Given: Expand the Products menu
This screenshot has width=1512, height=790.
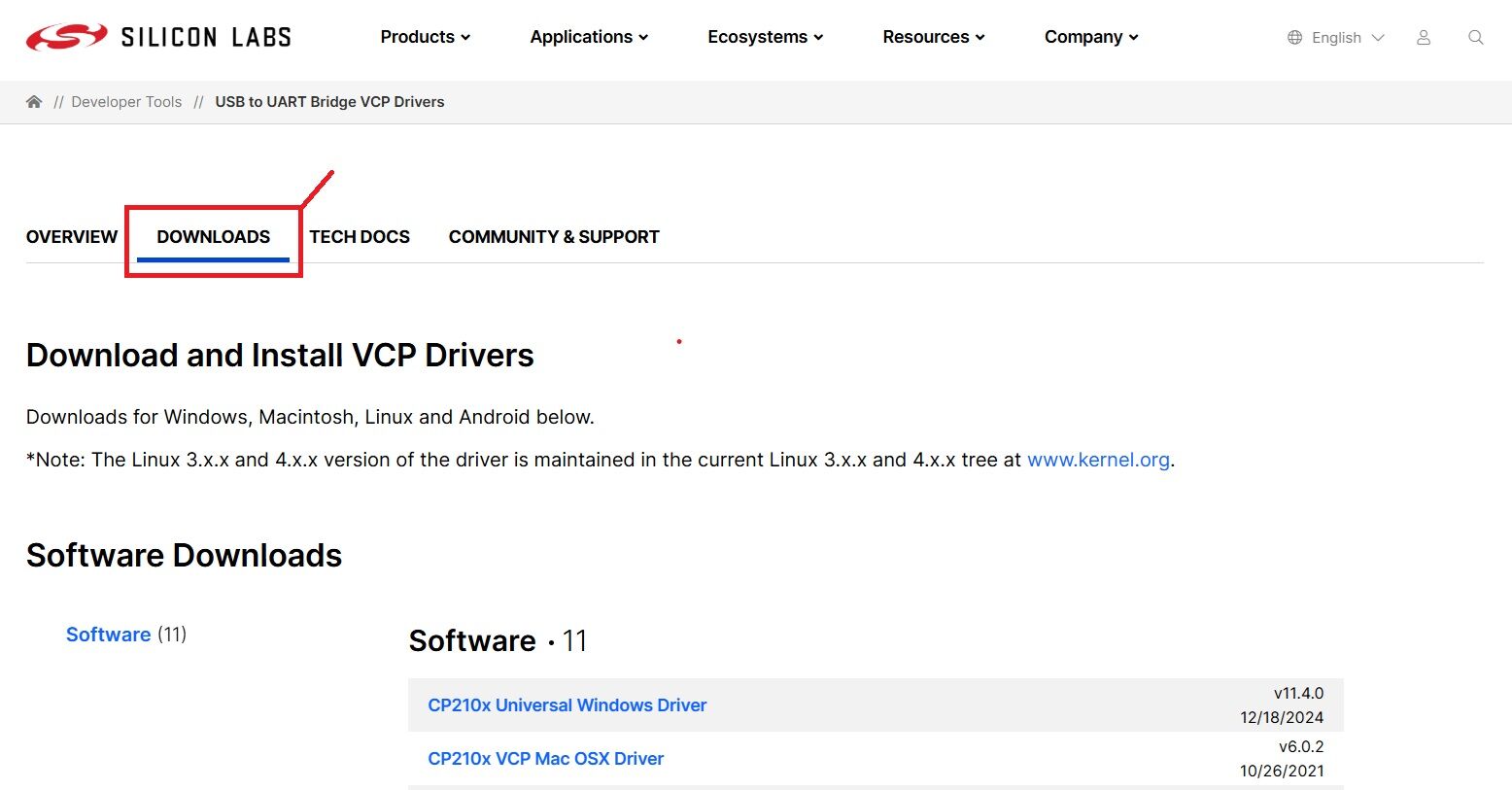Looking at the screenshot, I should (x=425, y=37).
